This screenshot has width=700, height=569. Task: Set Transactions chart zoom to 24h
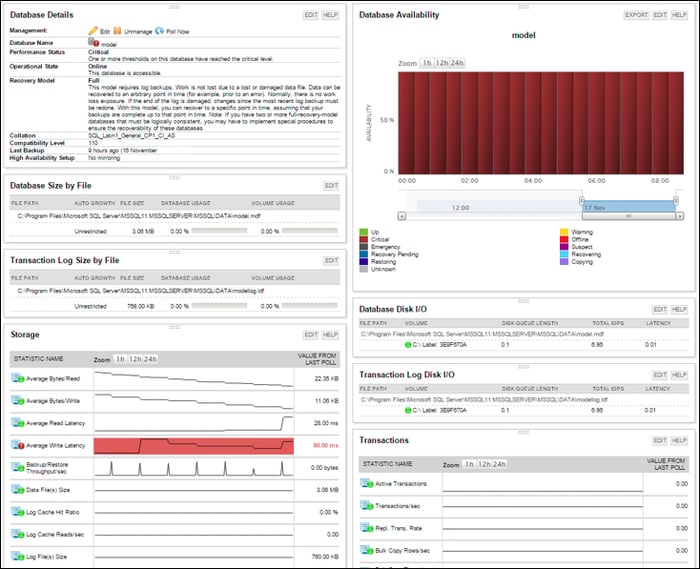pyautogui.click(x=499, y=464)
